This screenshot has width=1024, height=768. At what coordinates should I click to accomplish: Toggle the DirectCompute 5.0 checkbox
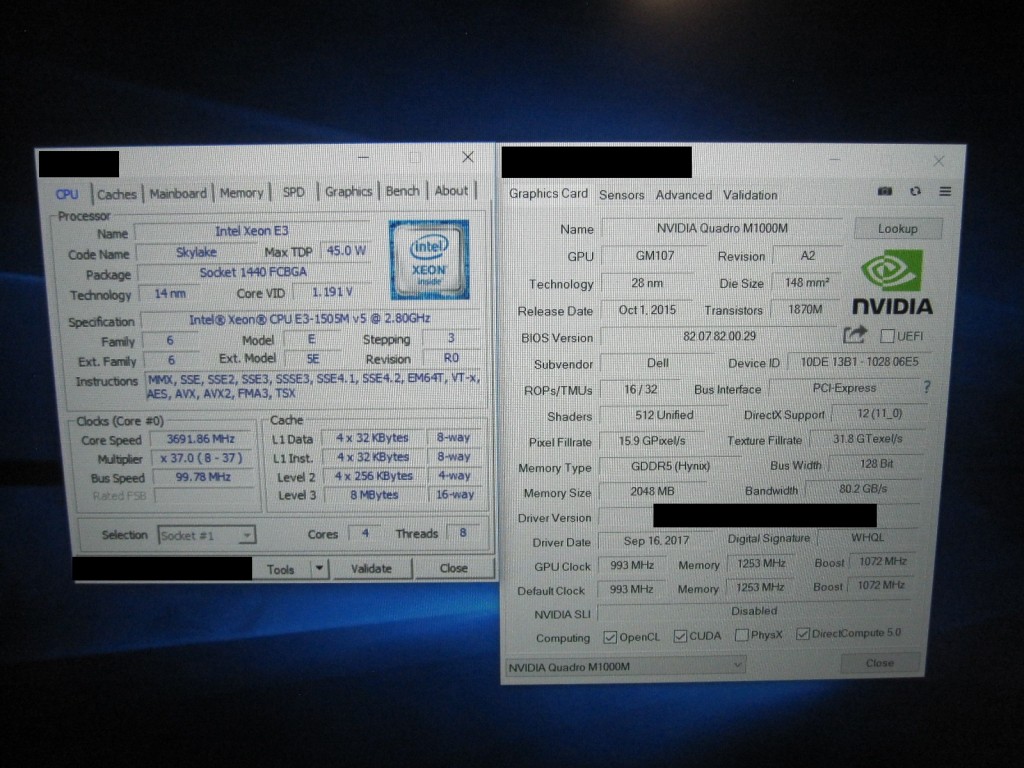tap(803, 633)
